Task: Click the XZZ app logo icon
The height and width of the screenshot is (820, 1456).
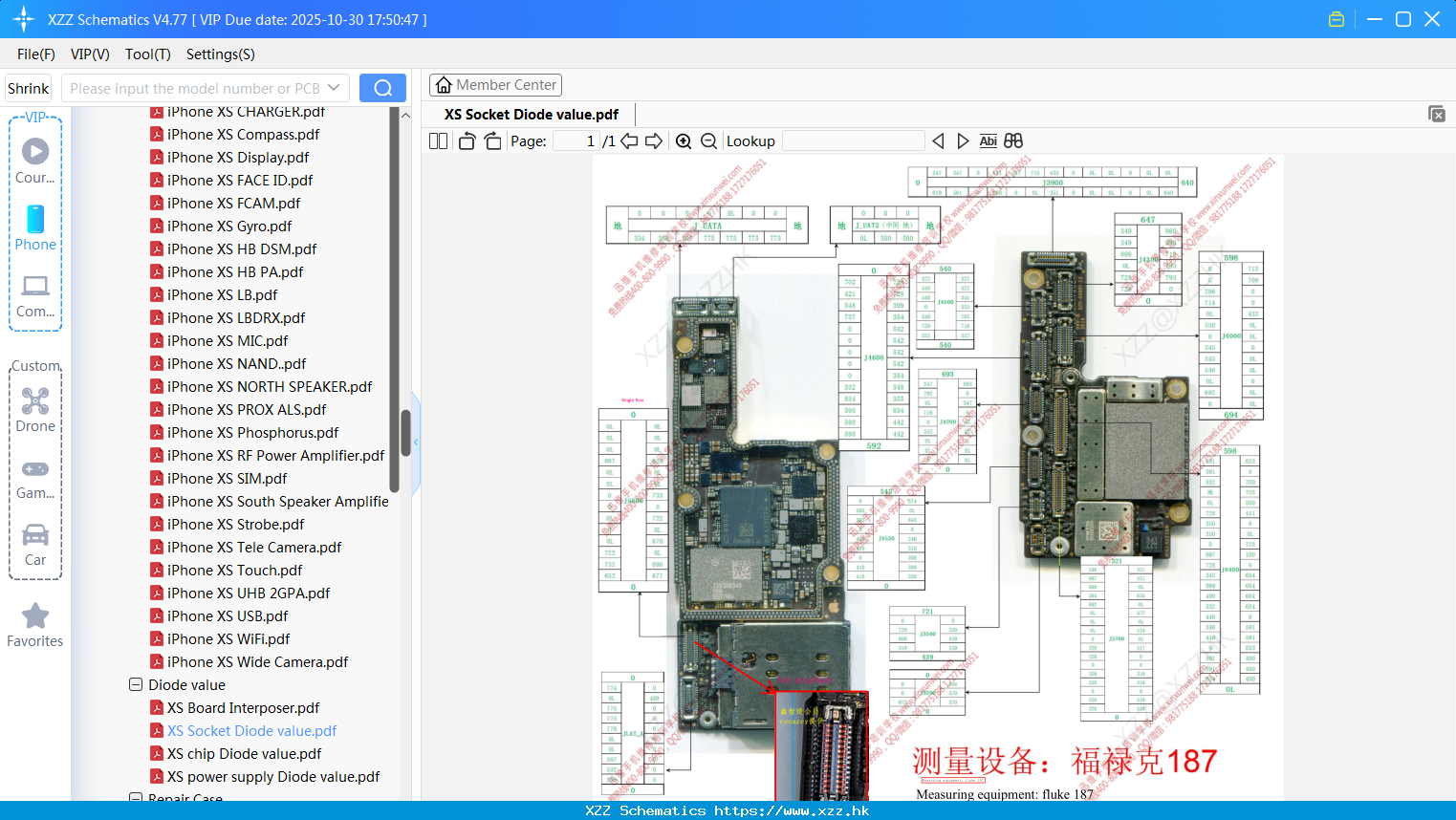Action: click(x=24, y=19)
